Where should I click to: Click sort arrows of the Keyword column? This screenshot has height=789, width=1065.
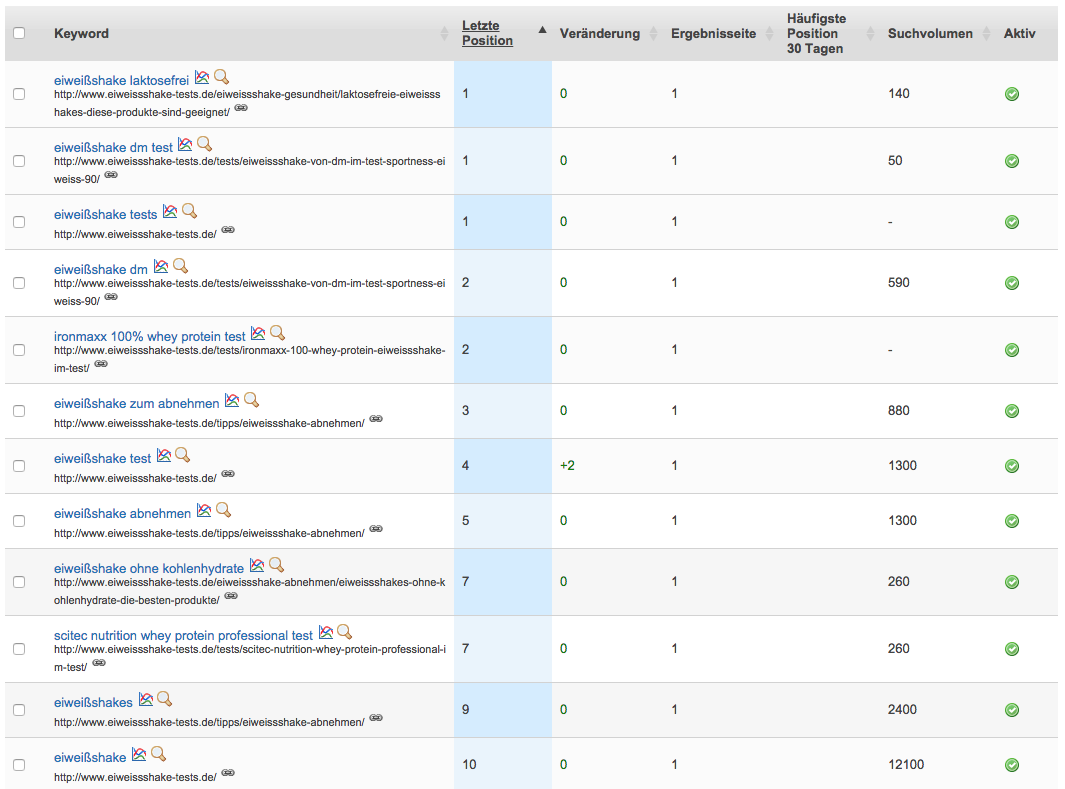click(444, 34)
